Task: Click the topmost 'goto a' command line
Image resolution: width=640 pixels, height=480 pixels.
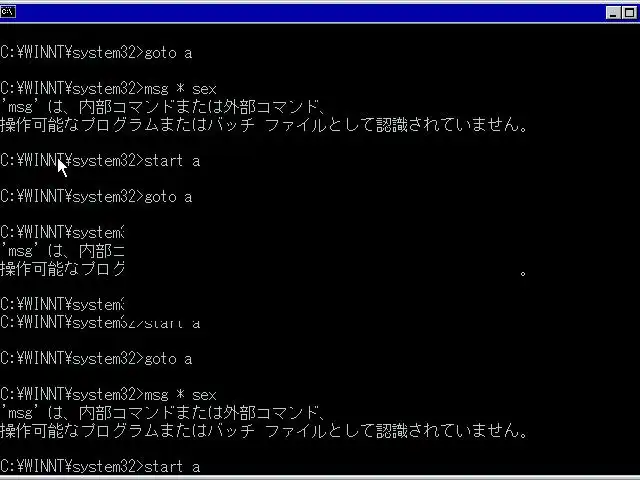Action: point(96,53)
